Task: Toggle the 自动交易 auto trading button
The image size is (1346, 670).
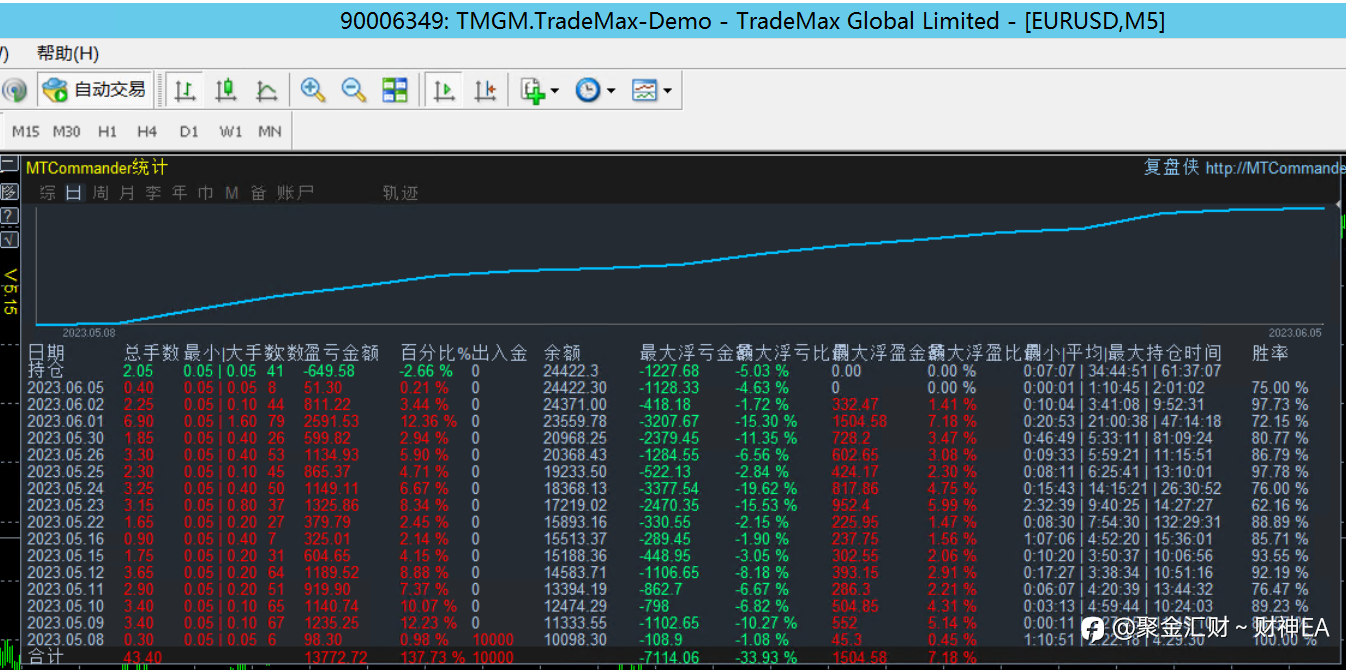Action: click(95, 90)
